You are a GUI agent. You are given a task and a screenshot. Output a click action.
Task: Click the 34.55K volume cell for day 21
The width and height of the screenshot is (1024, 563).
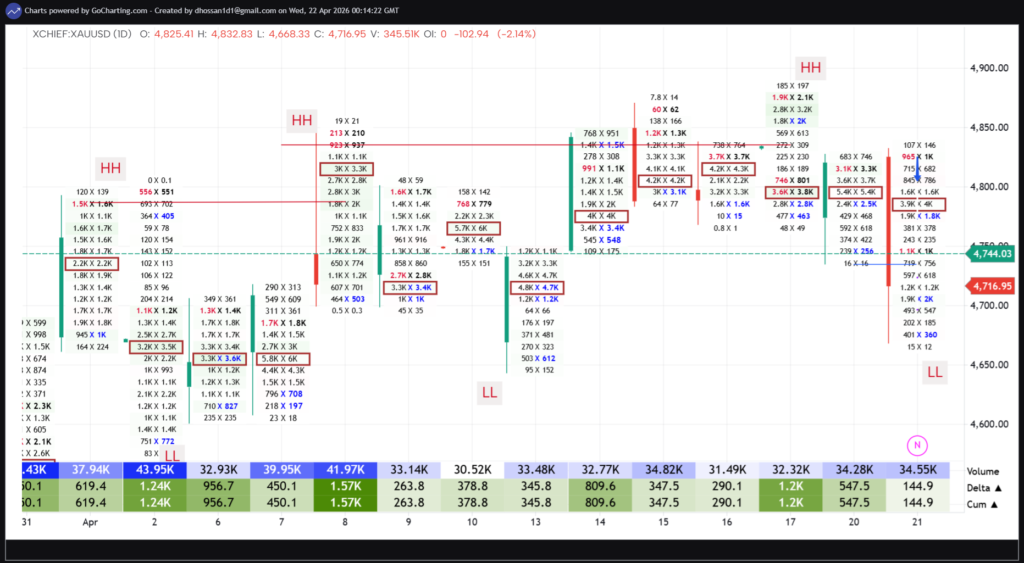click(918, 470)
